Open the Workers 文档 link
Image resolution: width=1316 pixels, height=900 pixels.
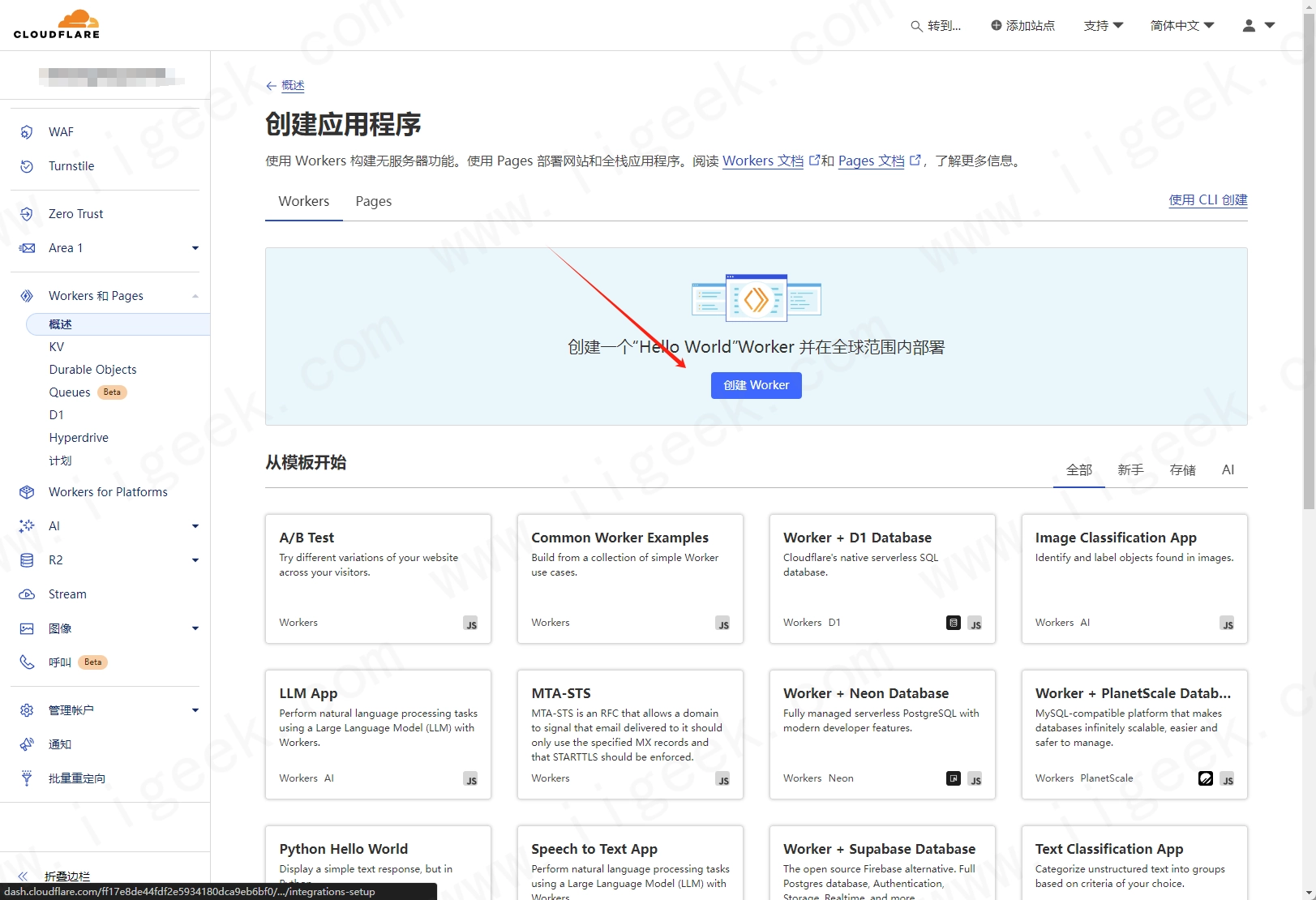[x=763, y=161]
